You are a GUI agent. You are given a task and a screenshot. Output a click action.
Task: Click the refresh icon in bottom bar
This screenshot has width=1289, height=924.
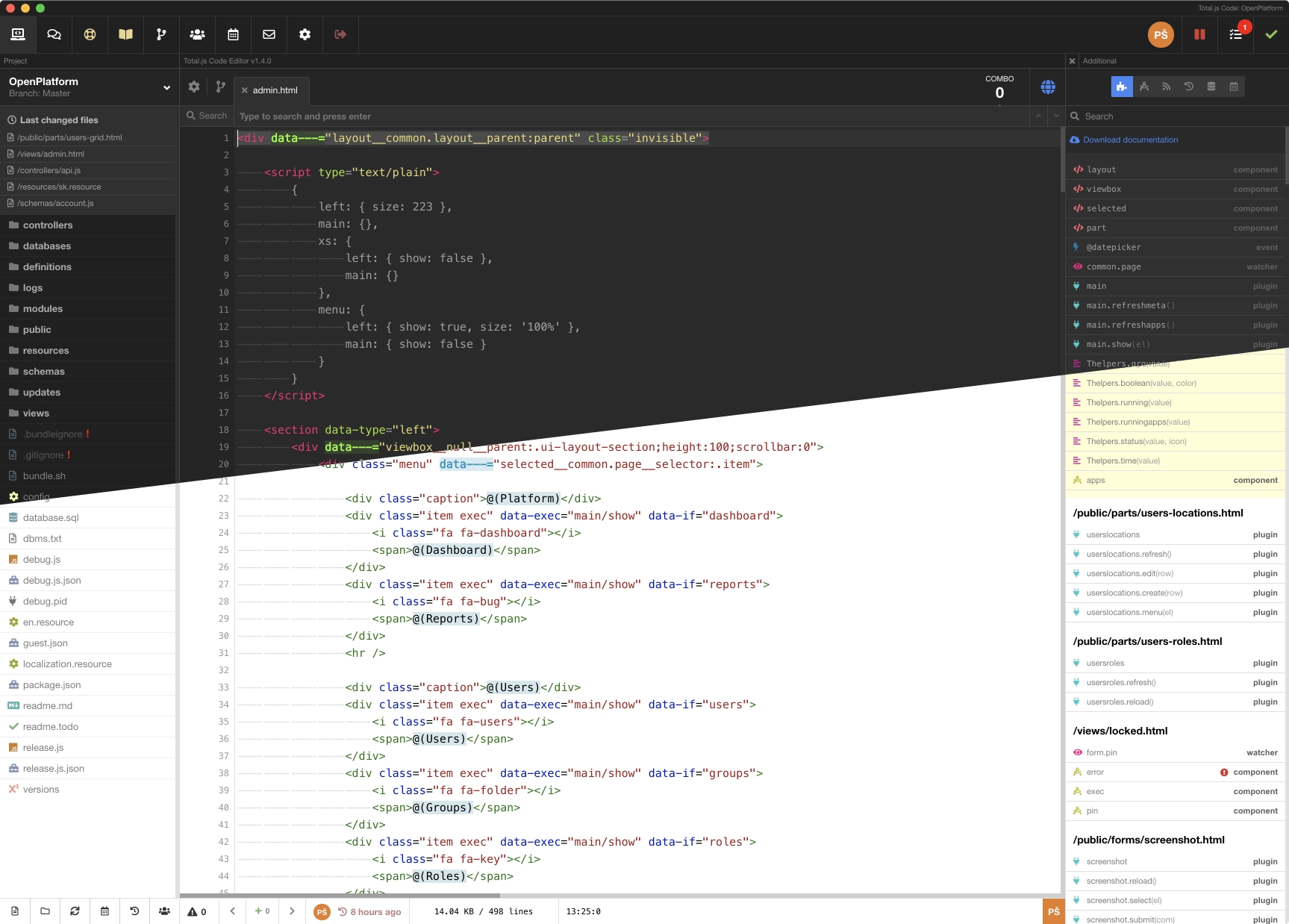tap(75, 911)
